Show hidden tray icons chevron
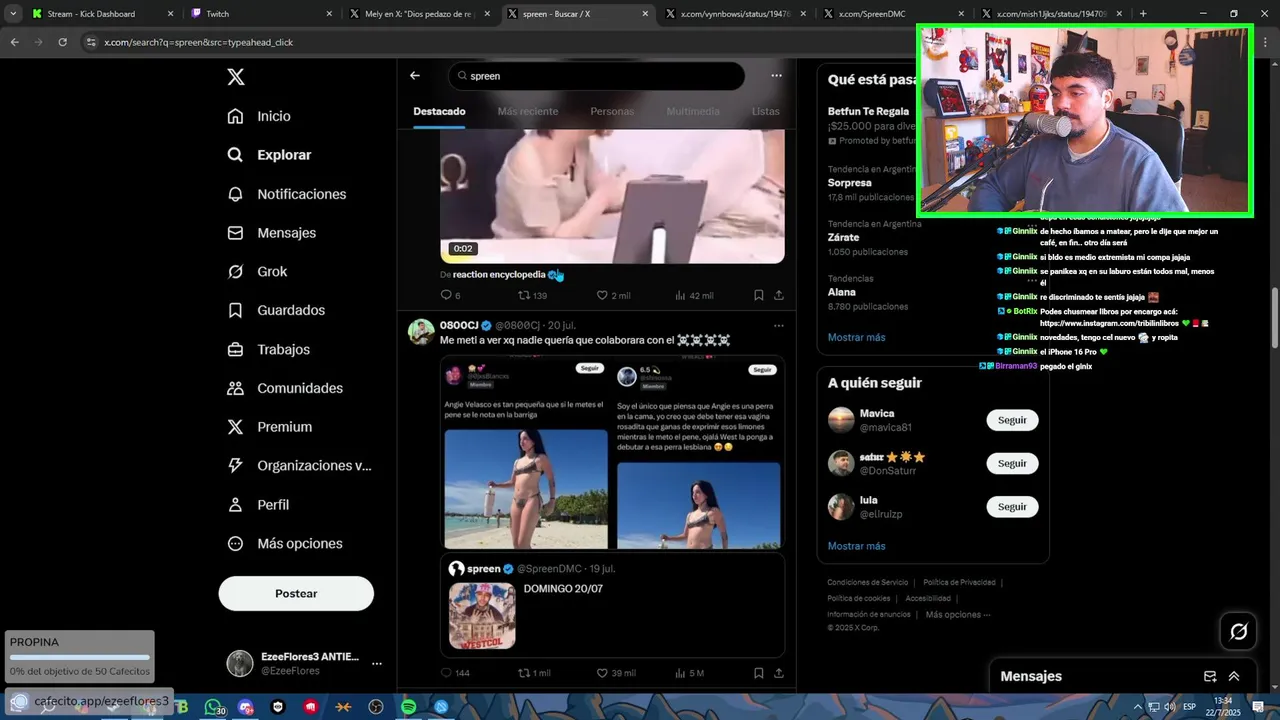This screenshot has width=1280, height=720. point(1137,707)
